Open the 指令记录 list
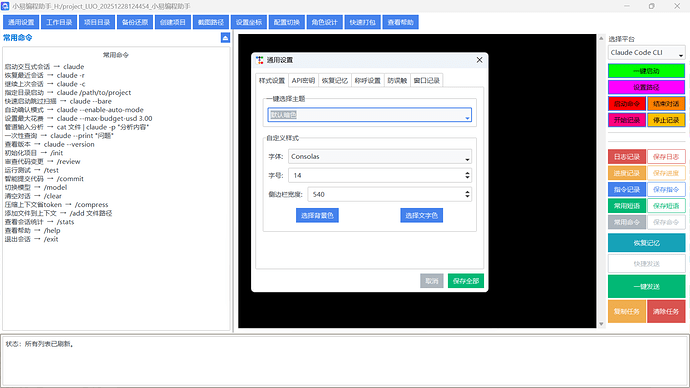Image resolution: width=690 pixels, height=388 pixels. [627, 189]
